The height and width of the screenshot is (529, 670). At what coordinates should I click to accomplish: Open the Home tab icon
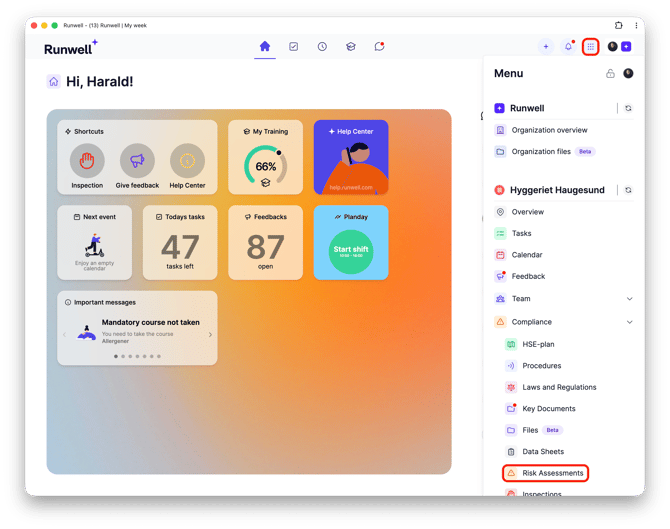click(x=264, y=46)
